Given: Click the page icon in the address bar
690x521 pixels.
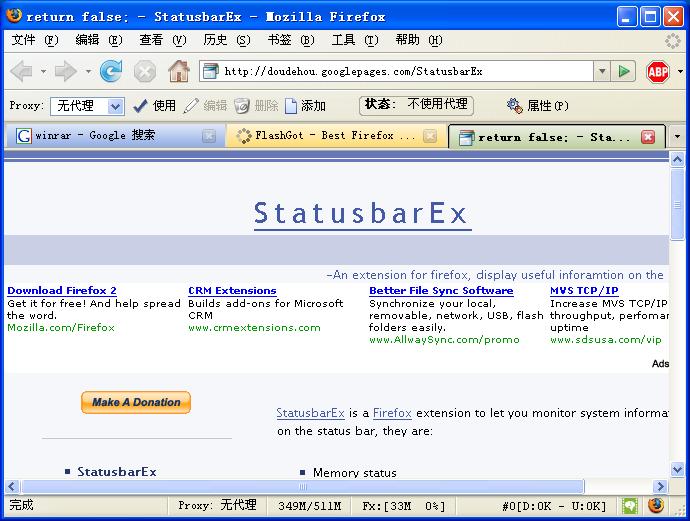Looking at the screenshot, I should 210,71.
